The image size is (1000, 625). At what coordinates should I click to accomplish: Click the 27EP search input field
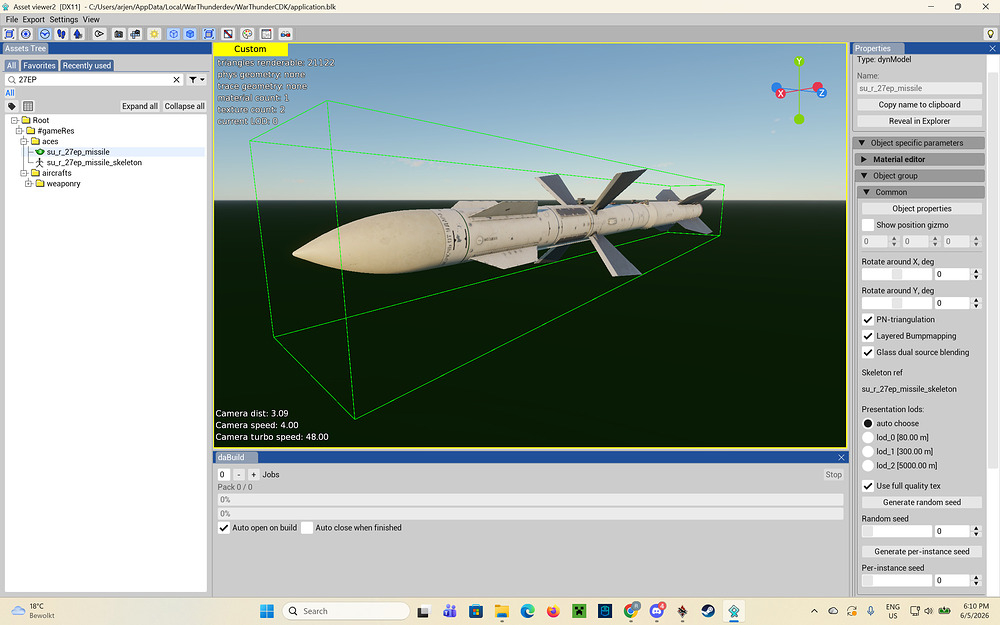(x=93, y=80)
